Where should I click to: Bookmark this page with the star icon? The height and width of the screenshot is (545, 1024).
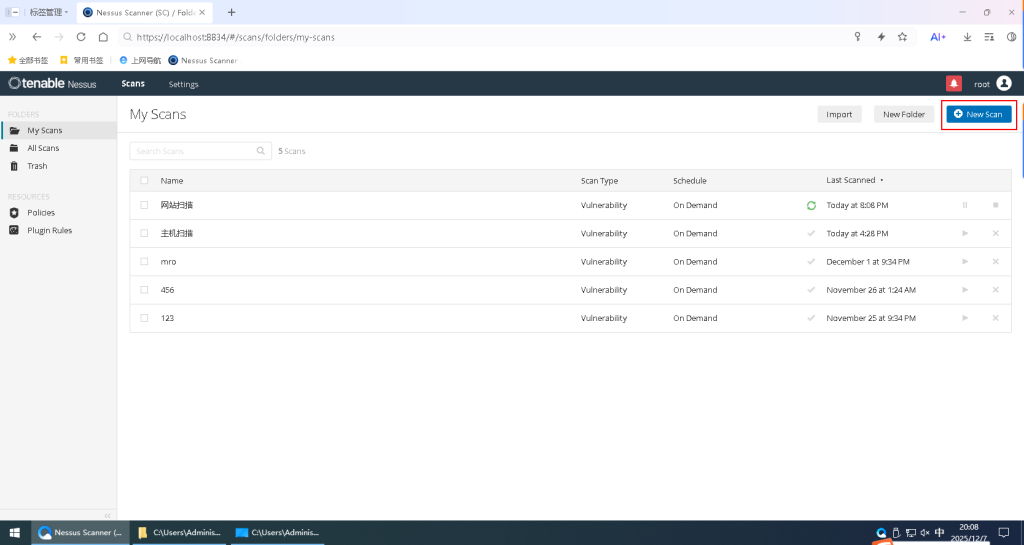point(903,37)
